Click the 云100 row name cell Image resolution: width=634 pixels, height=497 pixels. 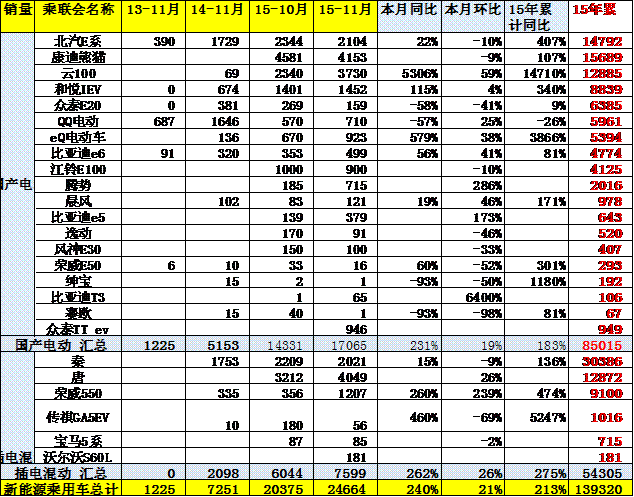[78, 73]
